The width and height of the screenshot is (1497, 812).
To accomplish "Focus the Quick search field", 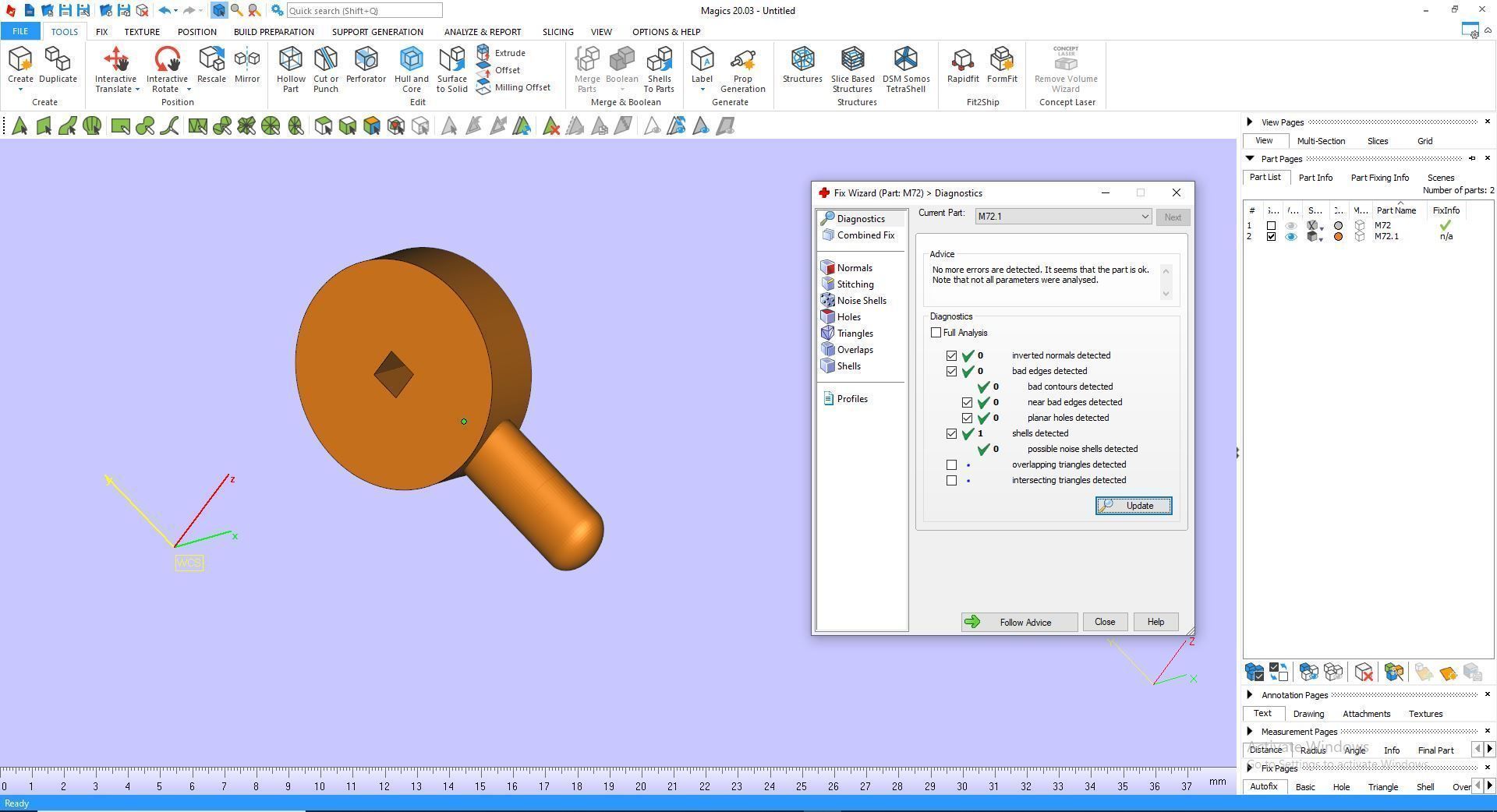I will pos(364,11).
